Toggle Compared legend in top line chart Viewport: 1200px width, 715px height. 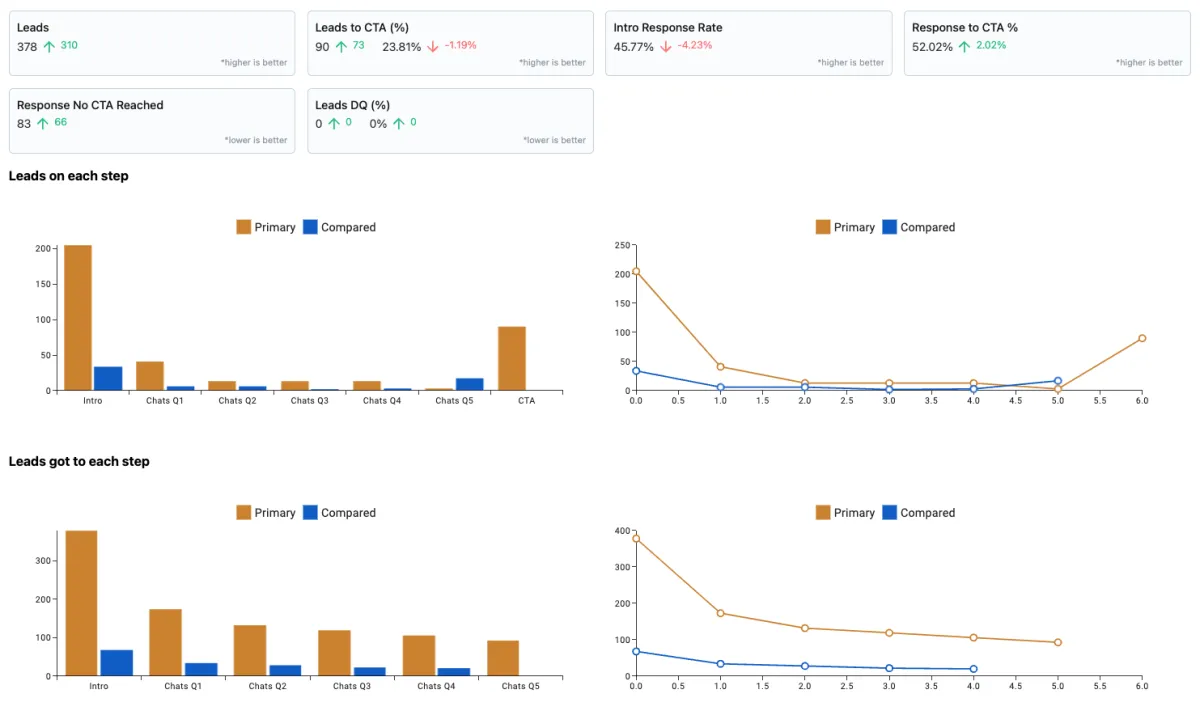point(919,227)
